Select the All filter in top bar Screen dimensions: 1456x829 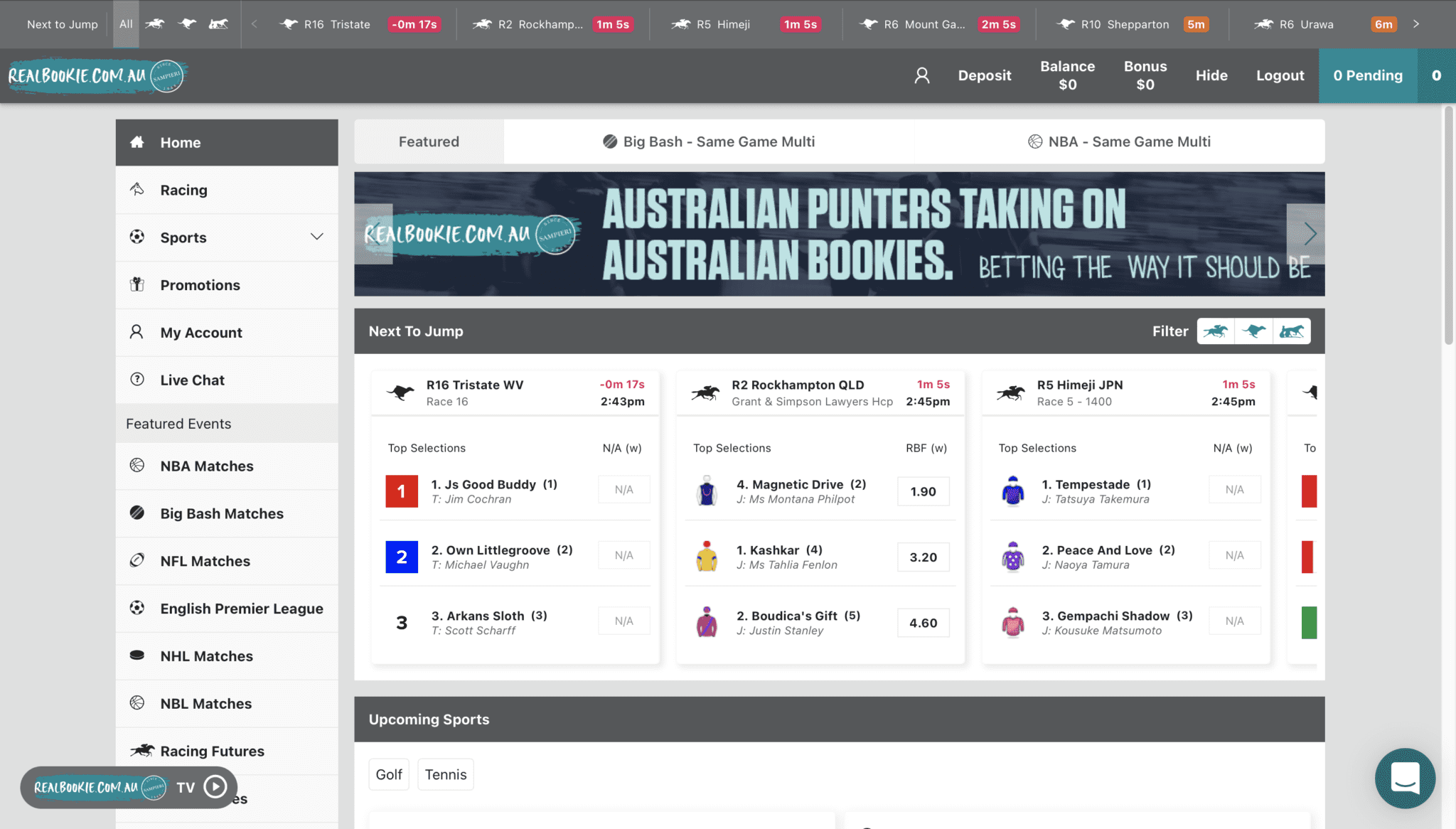126,24
